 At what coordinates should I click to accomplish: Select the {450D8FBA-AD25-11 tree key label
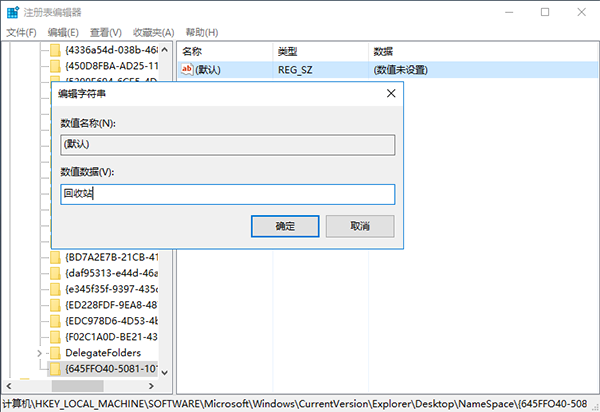tap(111, 66)
